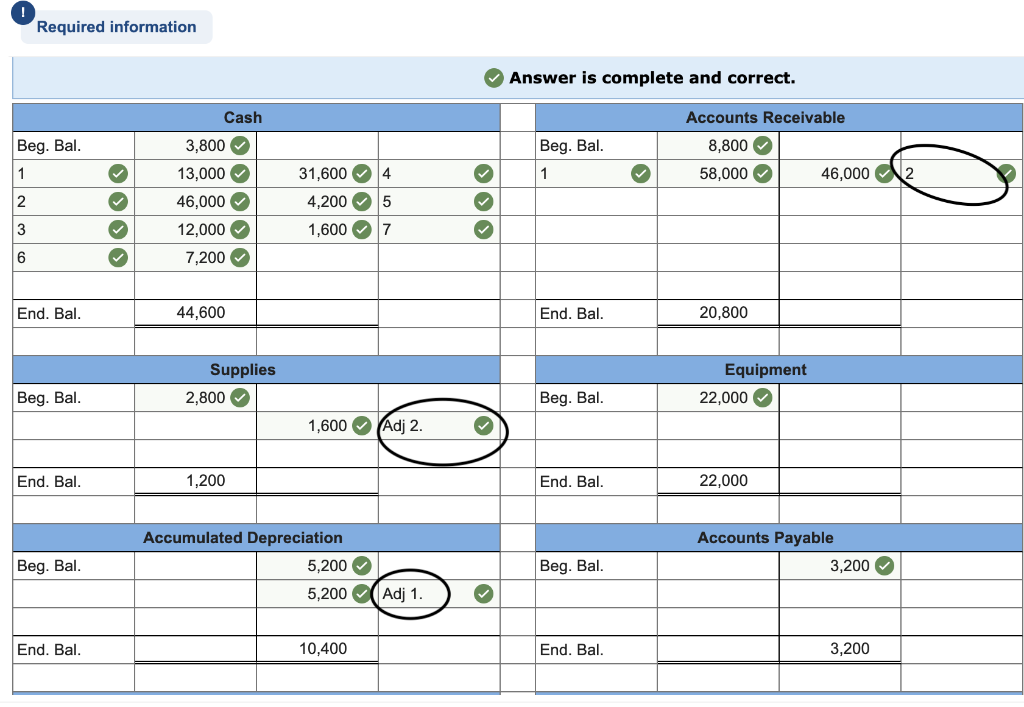Open the Cash debit transaction 3 dropdown
Viewport: 1024px width, 707px height.
pos(73,230)
